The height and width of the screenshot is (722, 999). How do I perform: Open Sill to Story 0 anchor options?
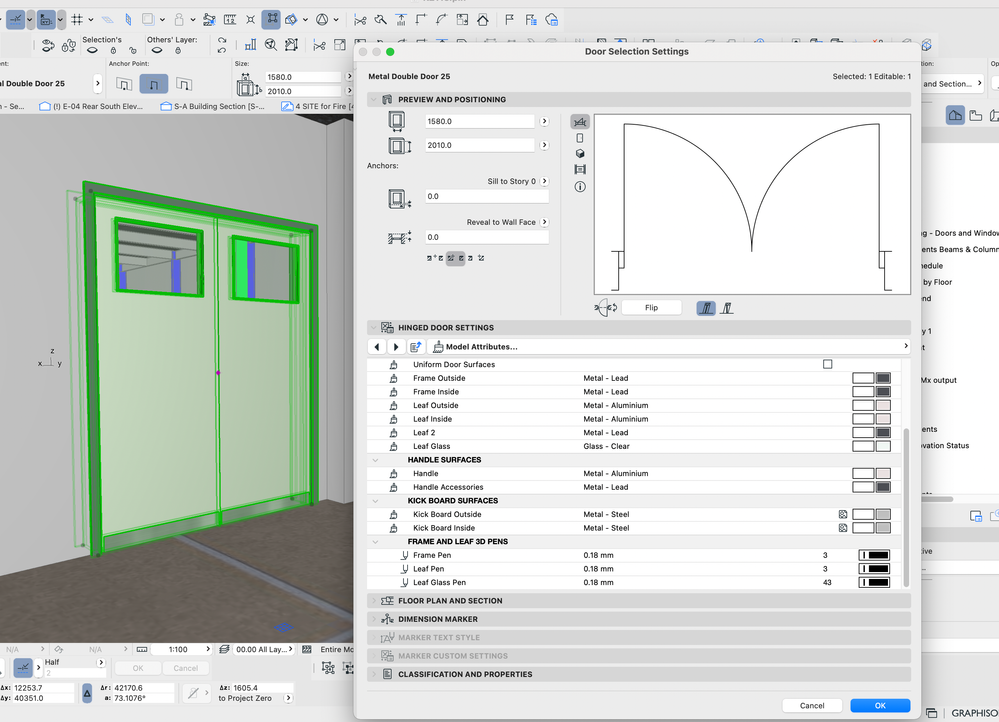coord(545,182)
